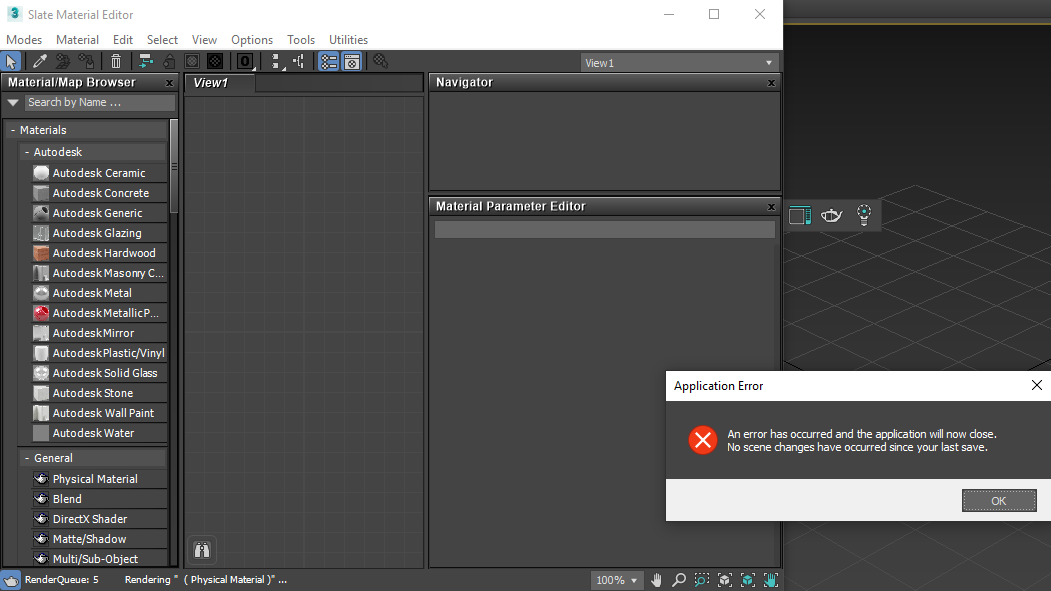Select the Pan hand tool
The width and height of the screenshot is (1051, 591).
tap(656, 580)
